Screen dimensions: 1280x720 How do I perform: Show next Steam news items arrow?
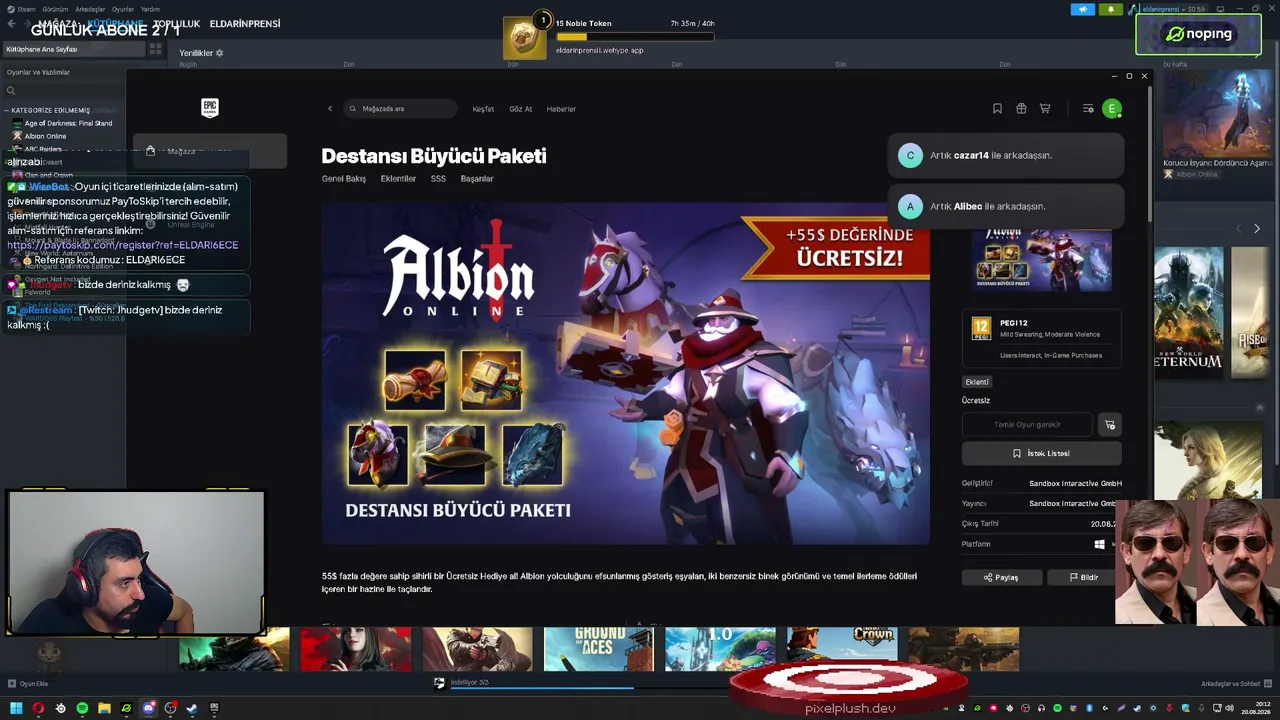(x=1257, y=229)
